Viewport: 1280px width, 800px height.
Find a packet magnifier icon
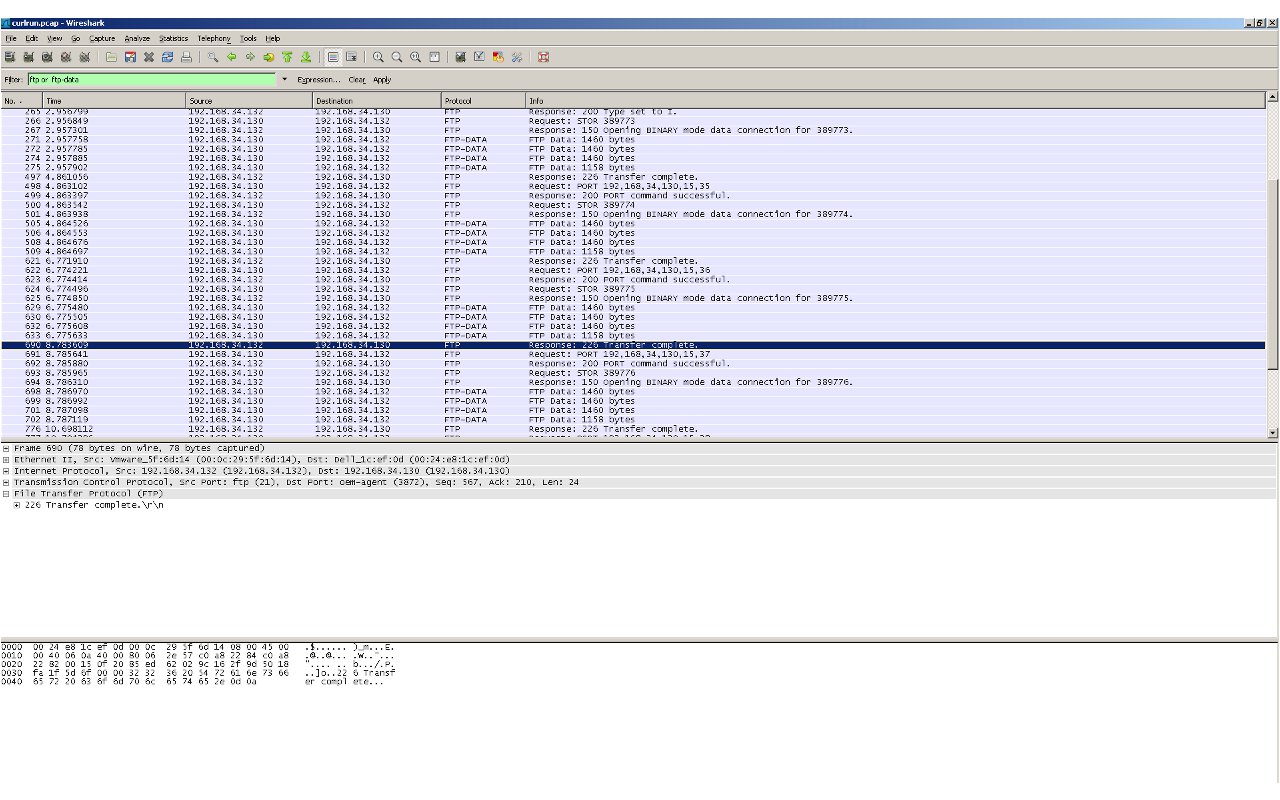(x=213, y=57)
